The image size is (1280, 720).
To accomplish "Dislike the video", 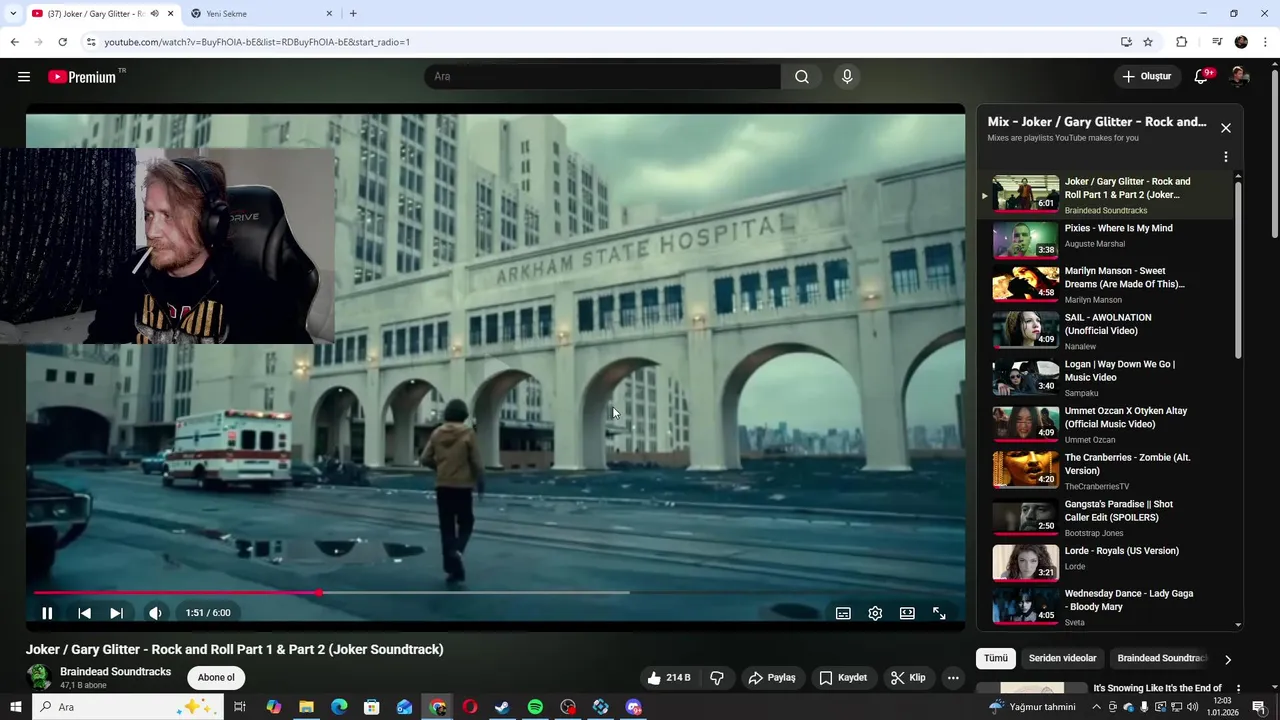I will (717, 677).
